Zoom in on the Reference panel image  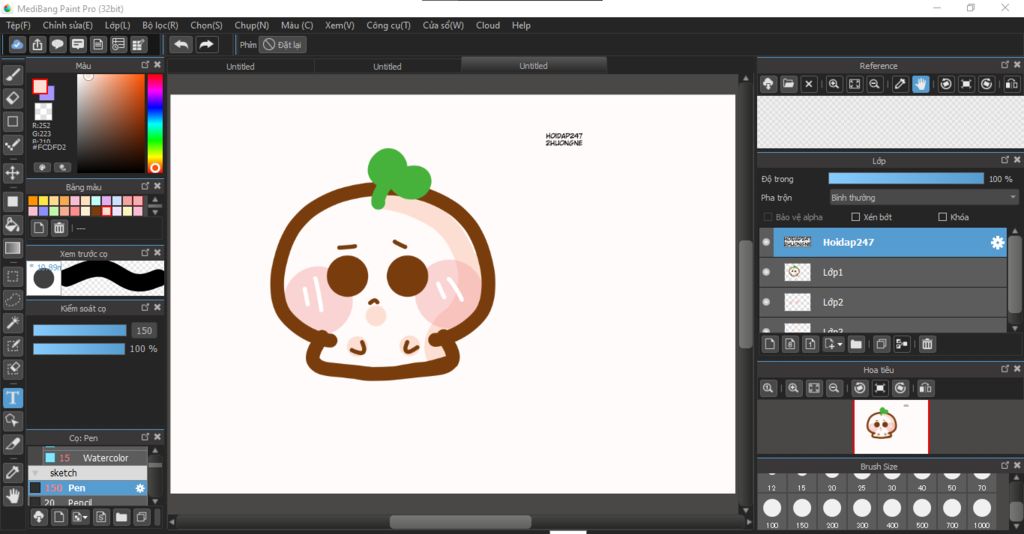pyautogui.click(x=834, y=85)
